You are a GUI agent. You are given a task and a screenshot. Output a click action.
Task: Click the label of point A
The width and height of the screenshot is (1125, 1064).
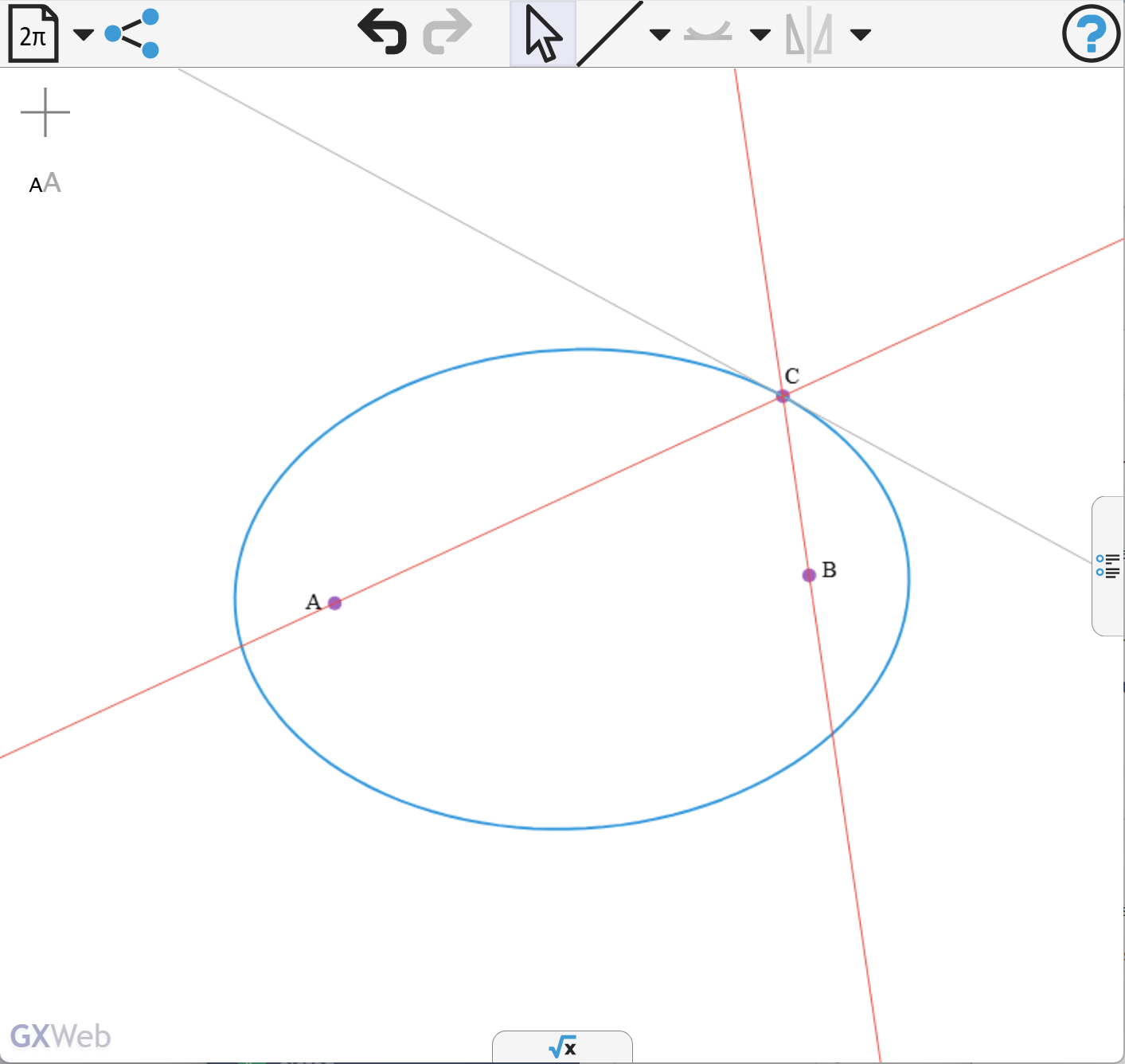[313, 602]
